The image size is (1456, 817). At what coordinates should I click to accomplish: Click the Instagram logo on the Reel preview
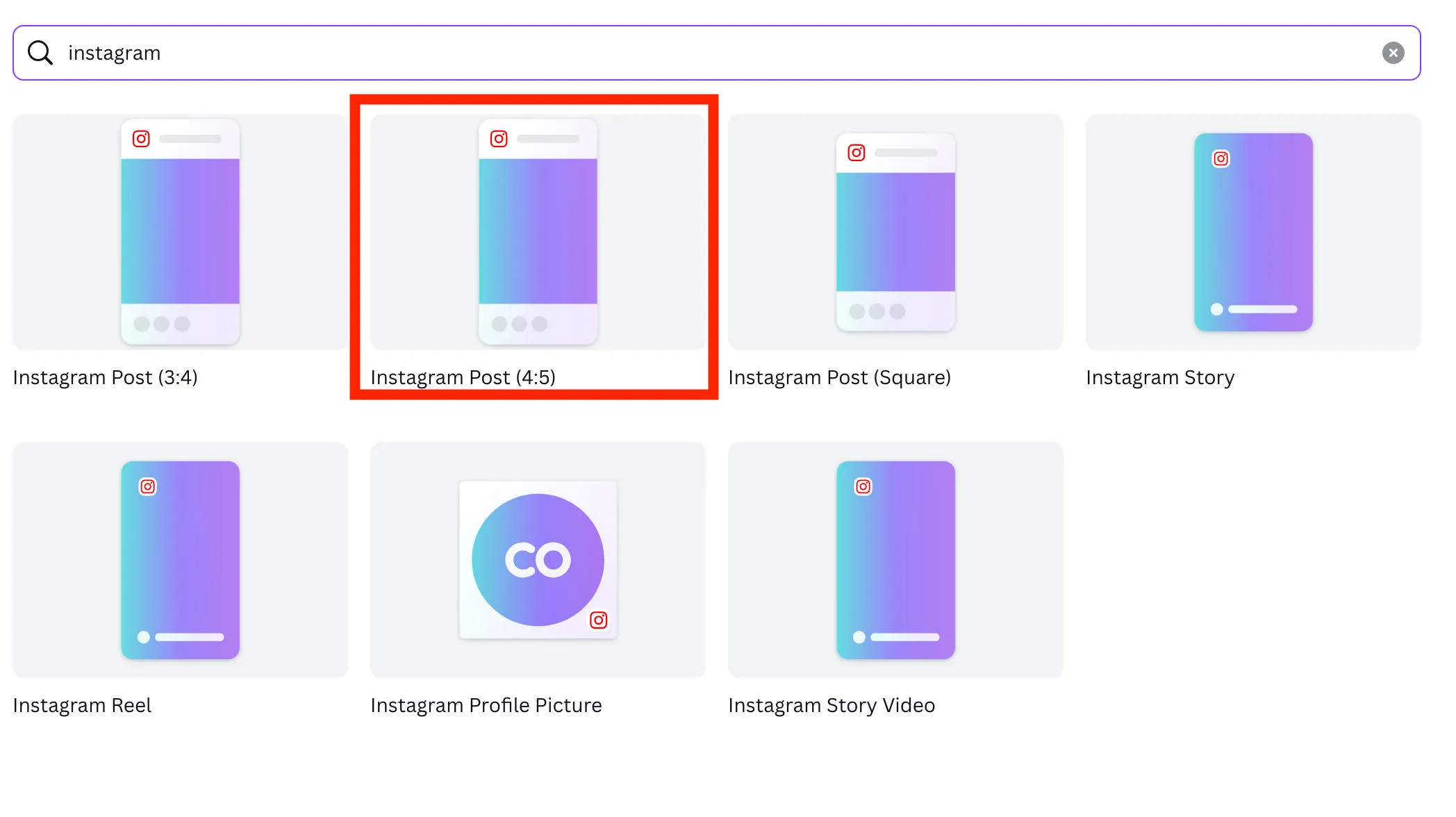[x=148, y=486]
